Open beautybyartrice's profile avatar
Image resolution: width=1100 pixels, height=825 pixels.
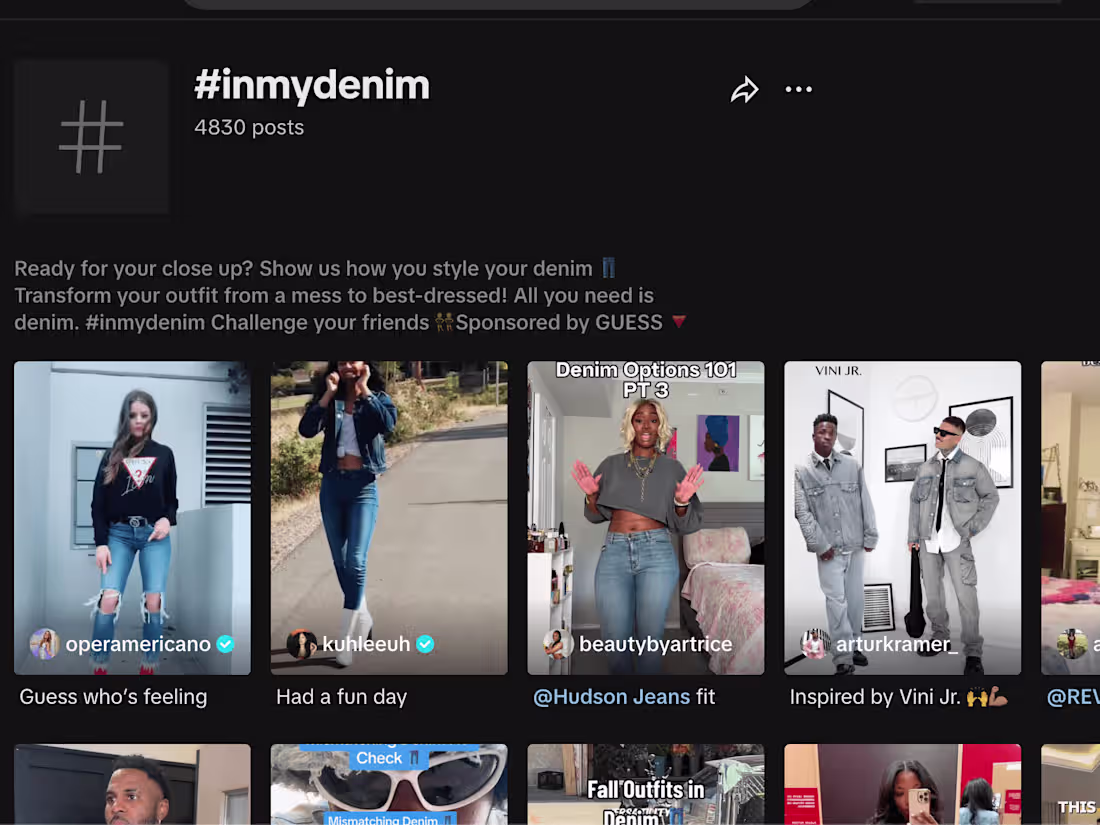(559, 644)
